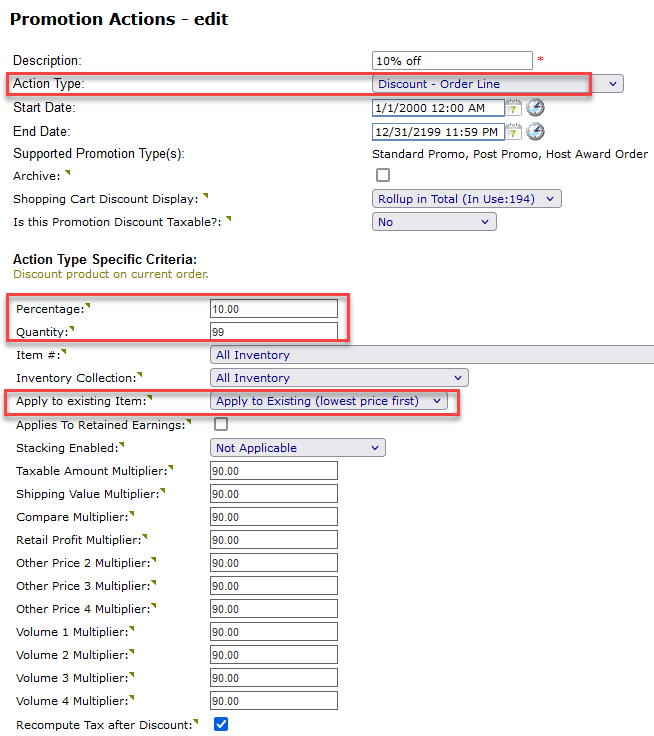Open the Action Type dropdown
Viewport: 654px width, 736px height.
(497, 84)
